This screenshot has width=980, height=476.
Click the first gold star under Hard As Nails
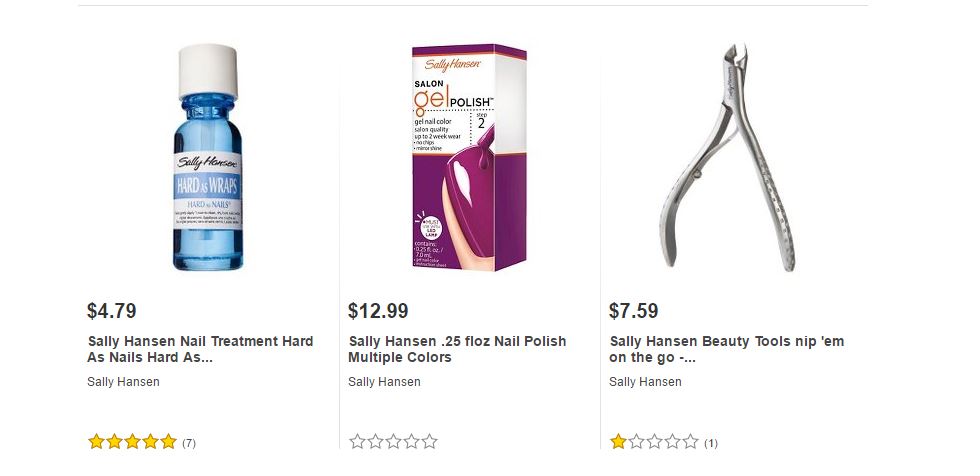pyautogui.click(x=97, y=441)
